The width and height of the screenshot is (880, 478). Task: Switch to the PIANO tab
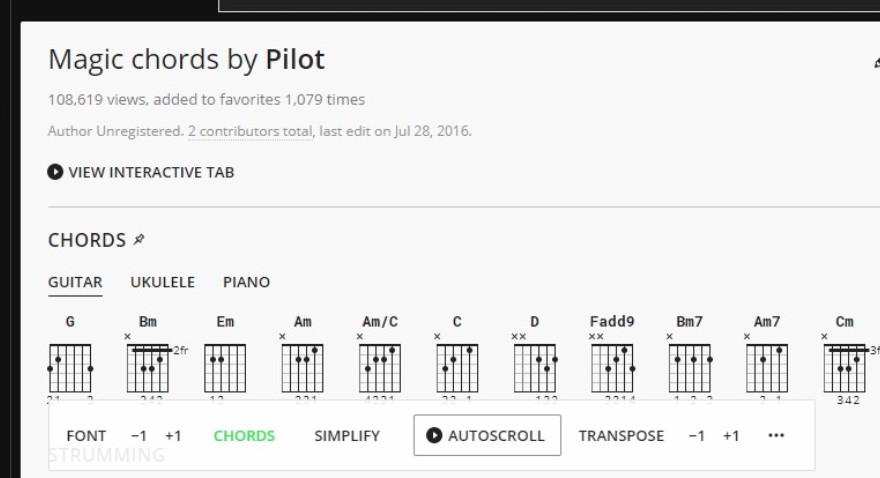[x=246, y=282]
